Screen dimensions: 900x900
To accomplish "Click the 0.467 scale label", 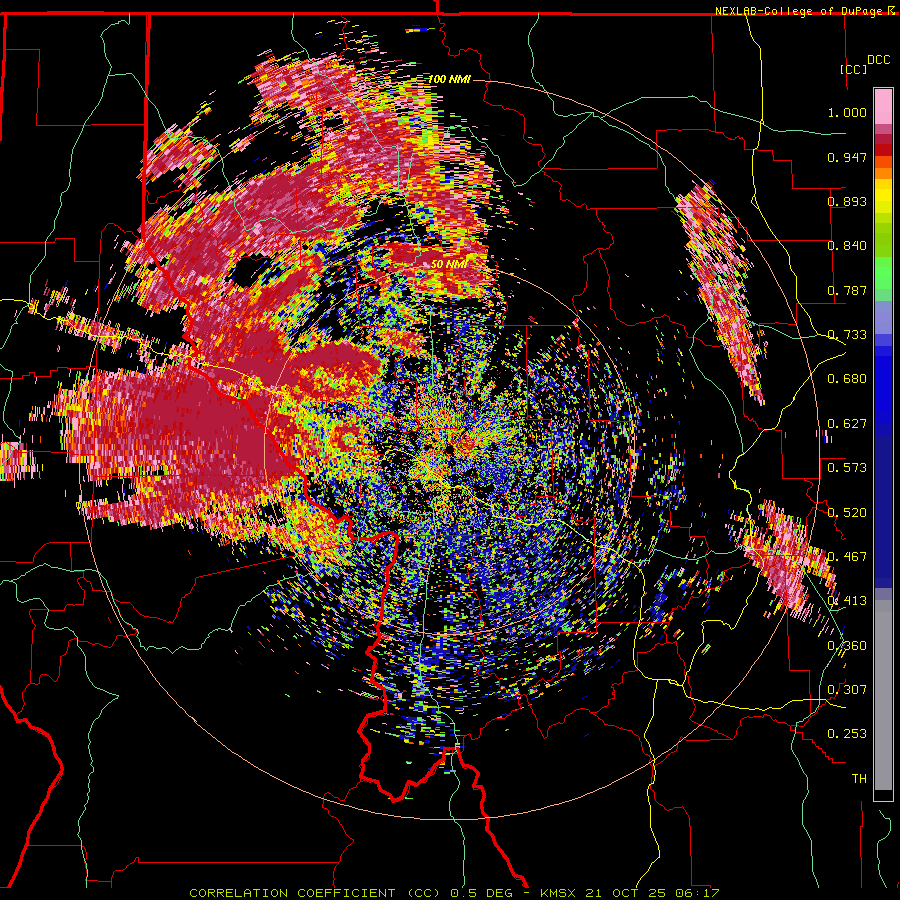I will tap(847, 557).
